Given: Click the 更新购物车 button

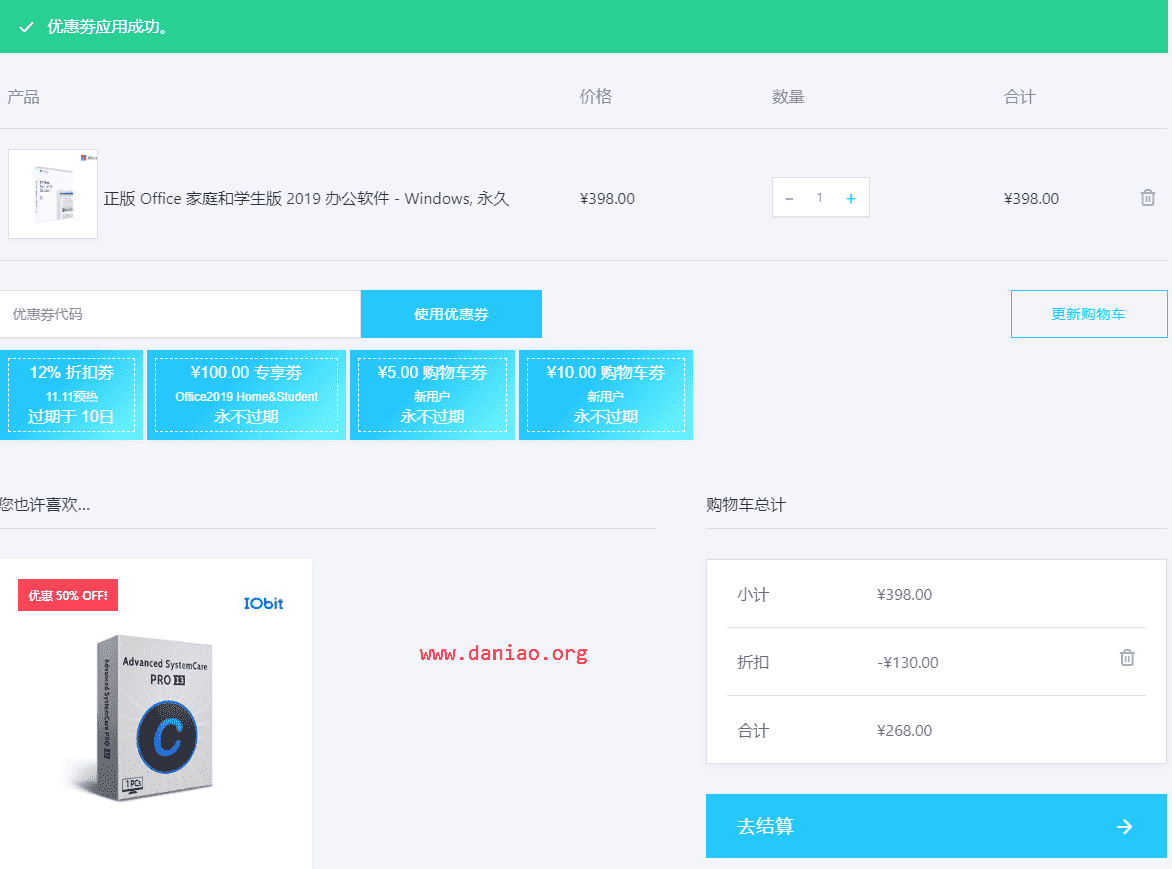Looking at the screenshot, I should click(x=1088, y=314).
